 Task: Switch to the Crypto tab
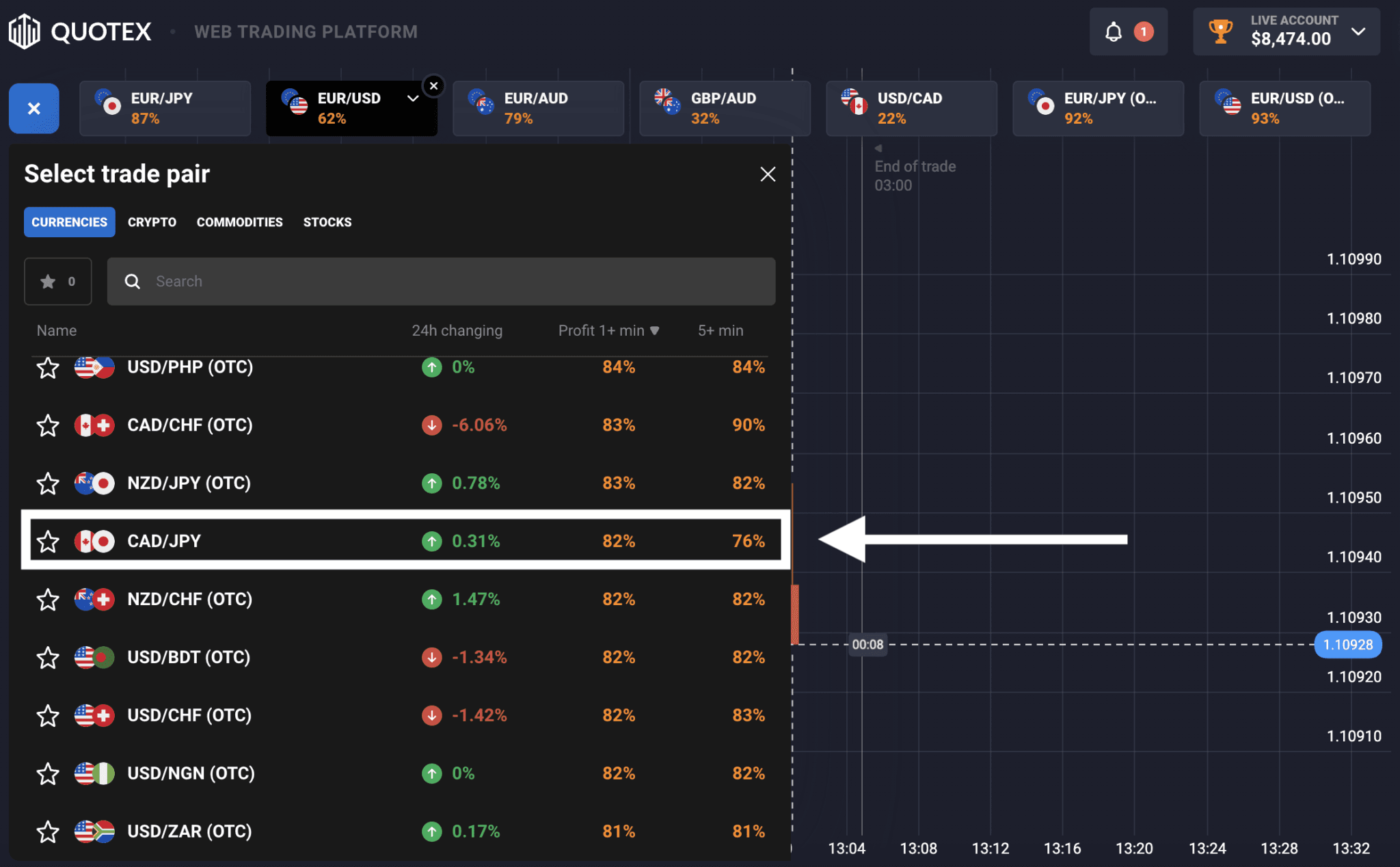(152, 222)
